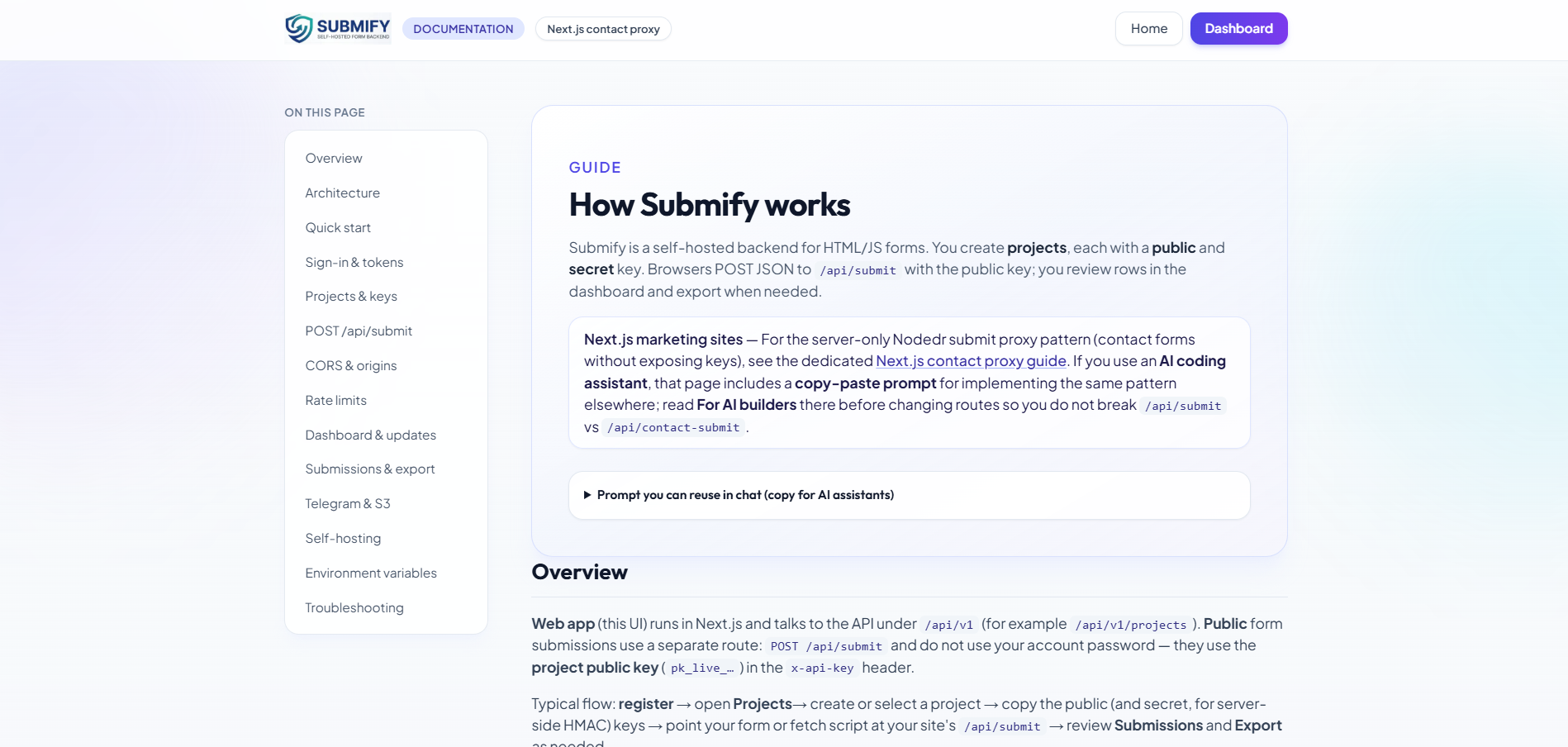Select Overview in the sidebar
Image resolution: width=1568 pixels, height=747 pixels.
(334, 158)
